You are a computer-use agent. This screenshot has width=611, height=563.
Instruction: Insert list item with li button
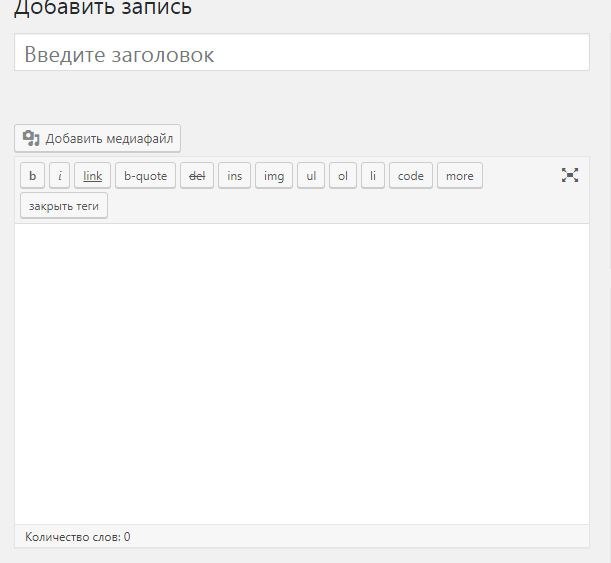(373, 176)
